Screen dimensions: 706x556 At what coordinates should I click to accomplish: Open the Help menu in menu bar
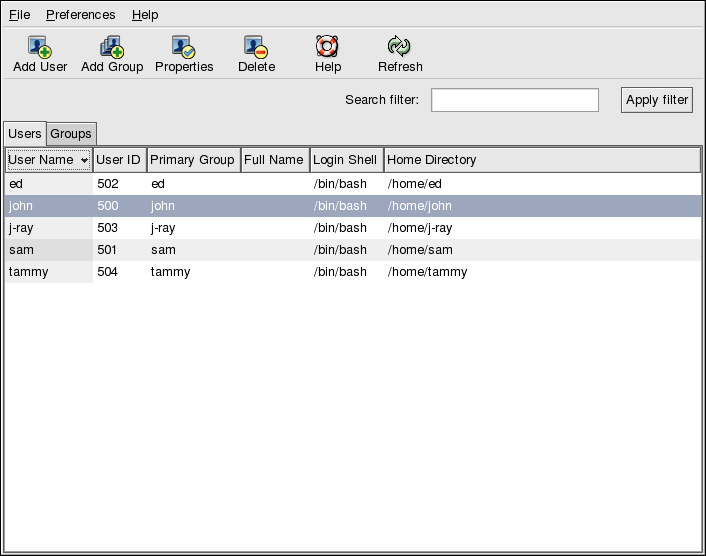click(145, 15)
